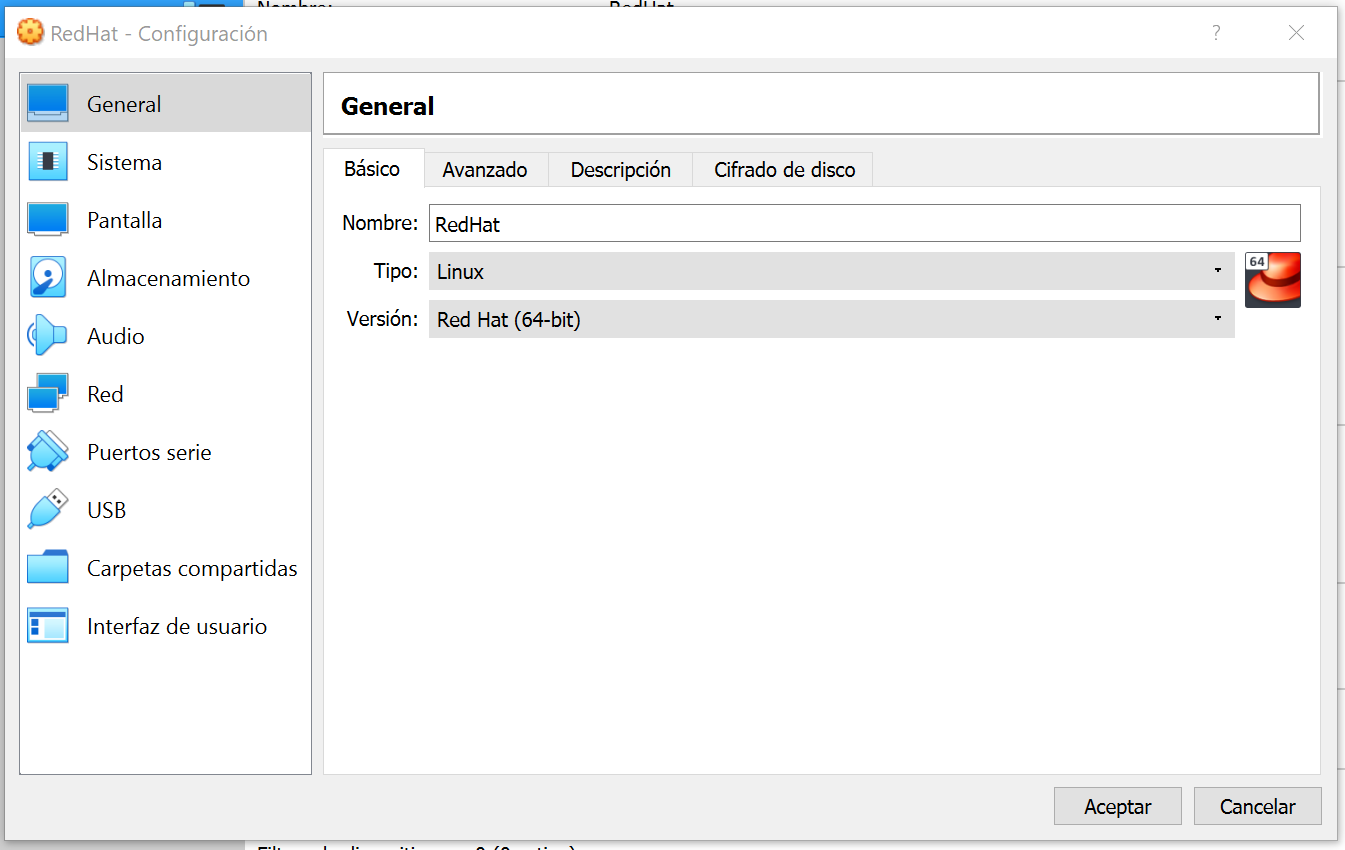This screenshot has height=850, width=1345.
Task: Select the General label in the sidebar
Action: (124, 104)
